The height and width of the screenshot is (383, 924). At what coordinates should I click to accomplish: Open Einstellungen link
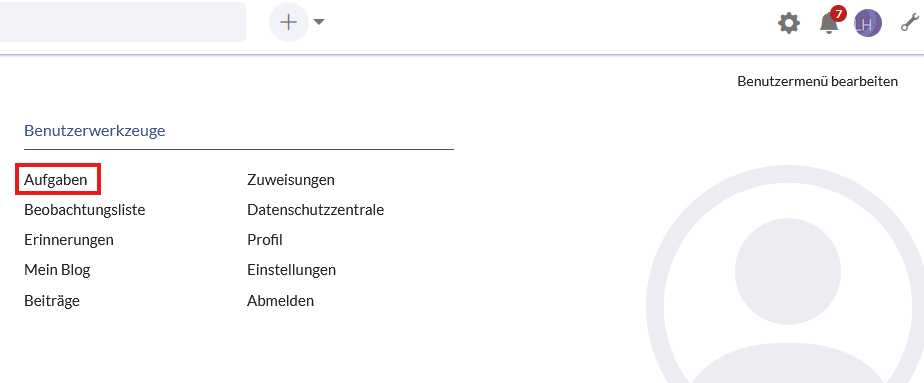tap(291, 270)
